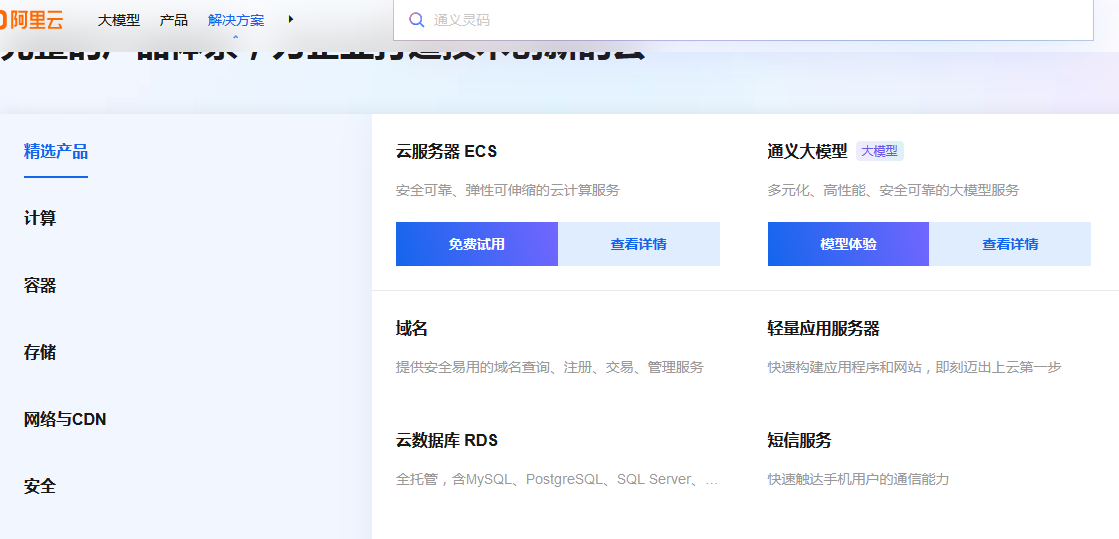Open the 云数据库 RDS product link
The image size is (1119, 539).
447,440
